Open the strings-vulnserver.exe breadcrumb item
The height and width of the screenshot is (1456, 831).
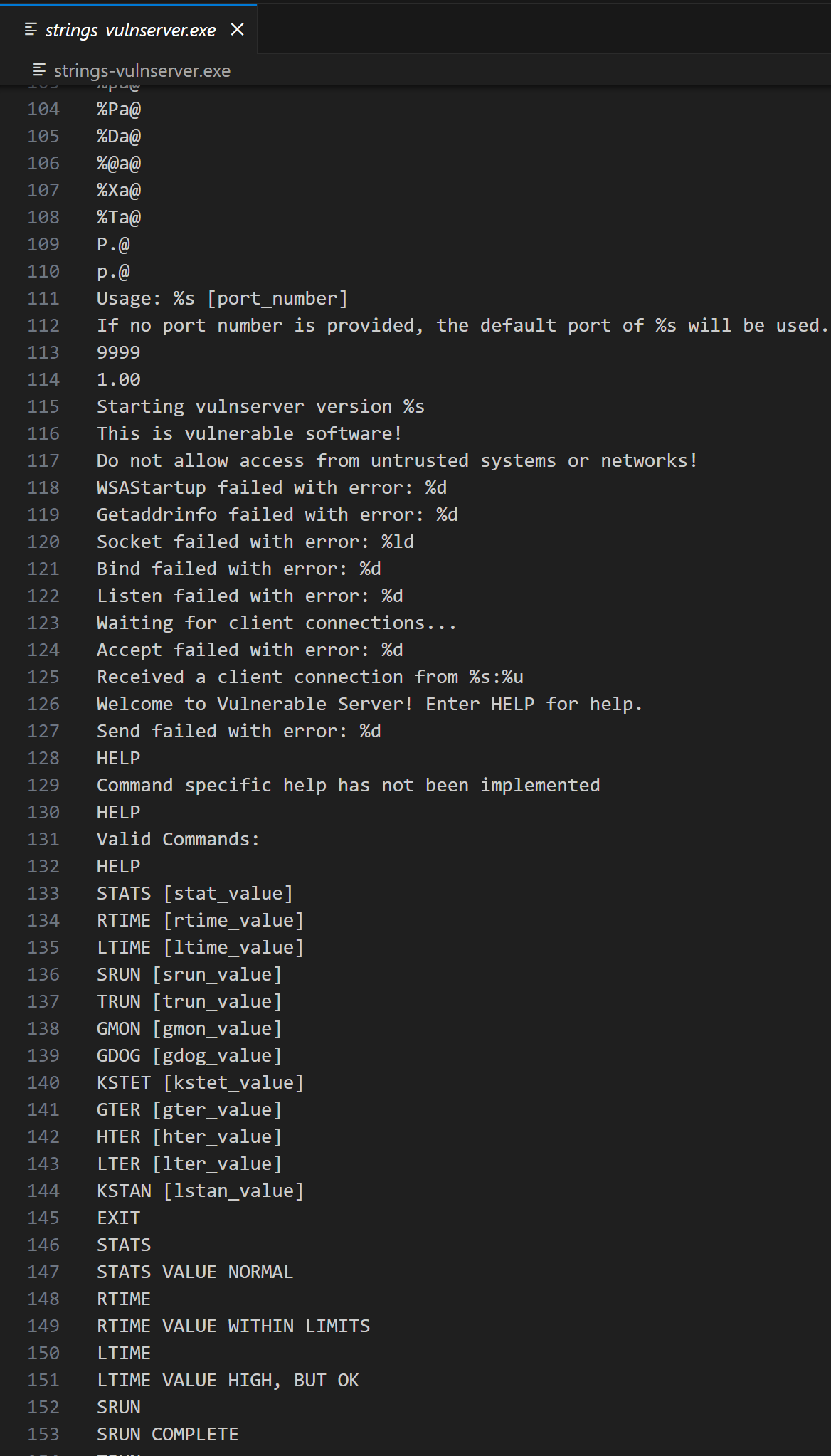pos(142,70)
